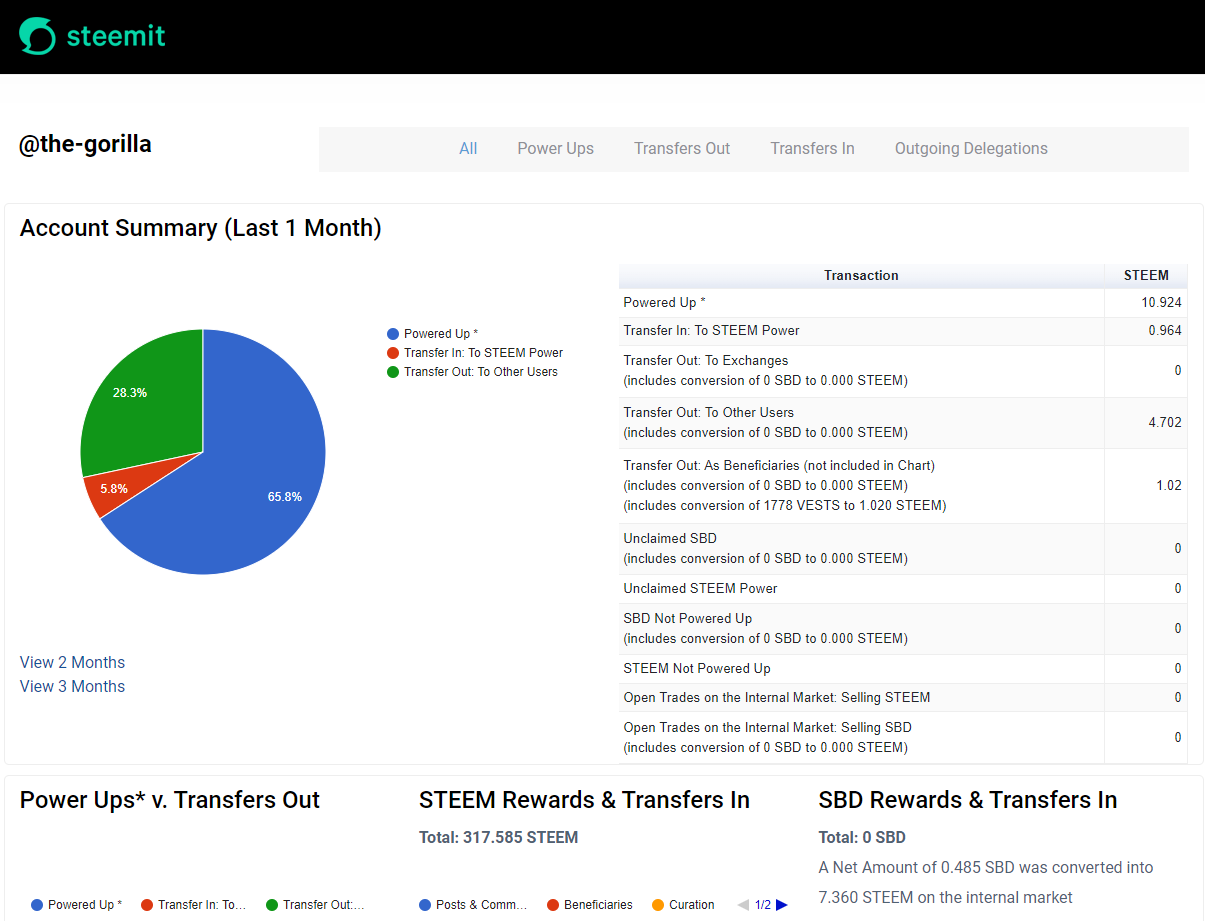Click the Curation legend entry
1205x921 pixels.
pos(683,905)
